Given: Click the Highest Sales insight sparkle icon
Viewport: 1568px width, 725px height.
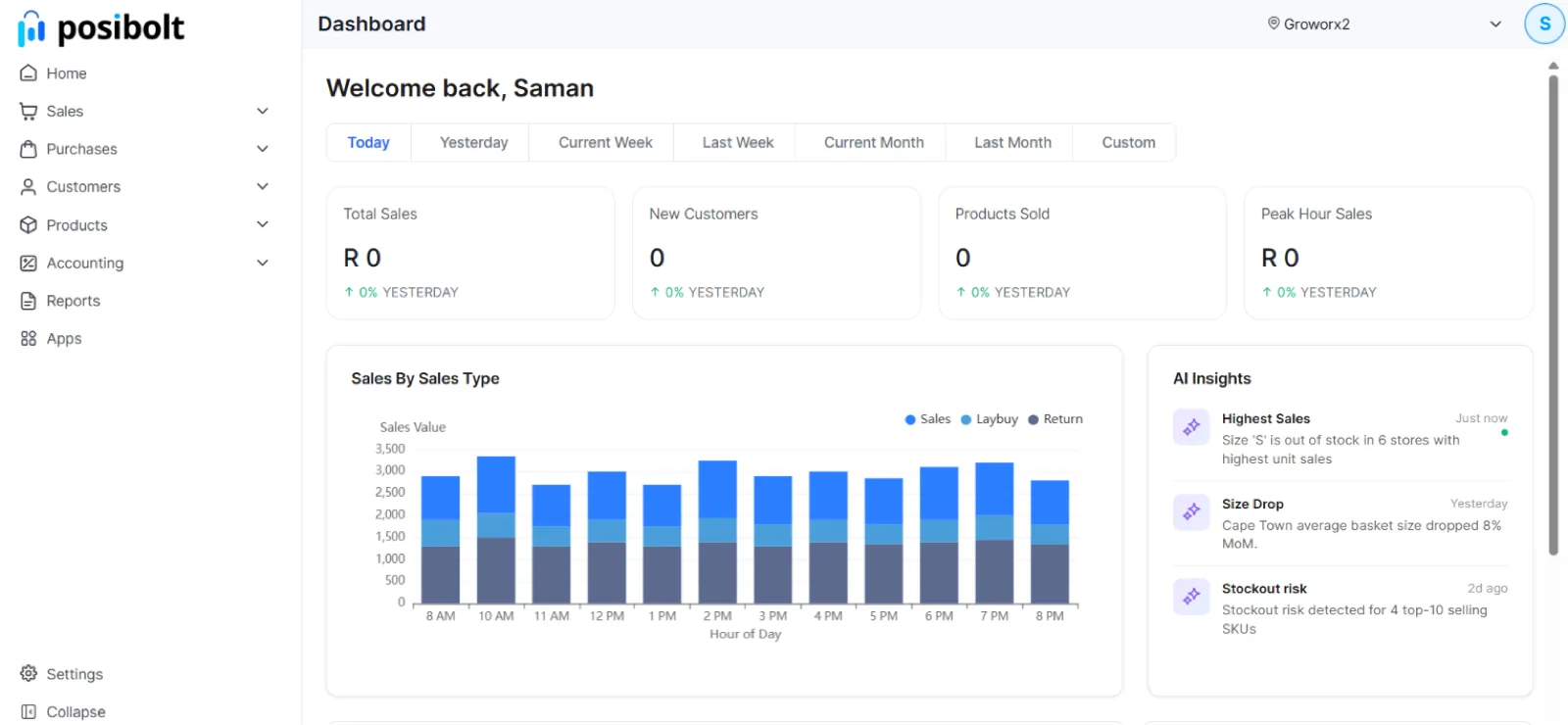Looking at the screenshot, I should [1192, 427].
